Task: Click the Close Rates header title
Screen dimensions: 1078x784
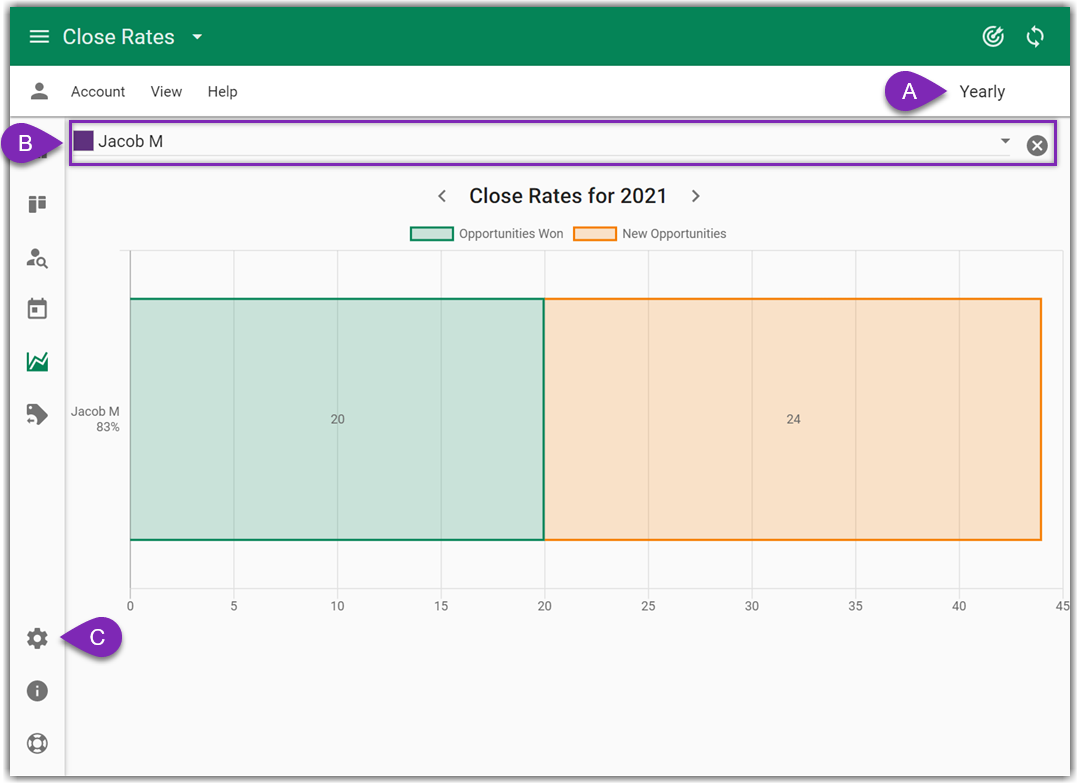Action: [x=118, y=36]
